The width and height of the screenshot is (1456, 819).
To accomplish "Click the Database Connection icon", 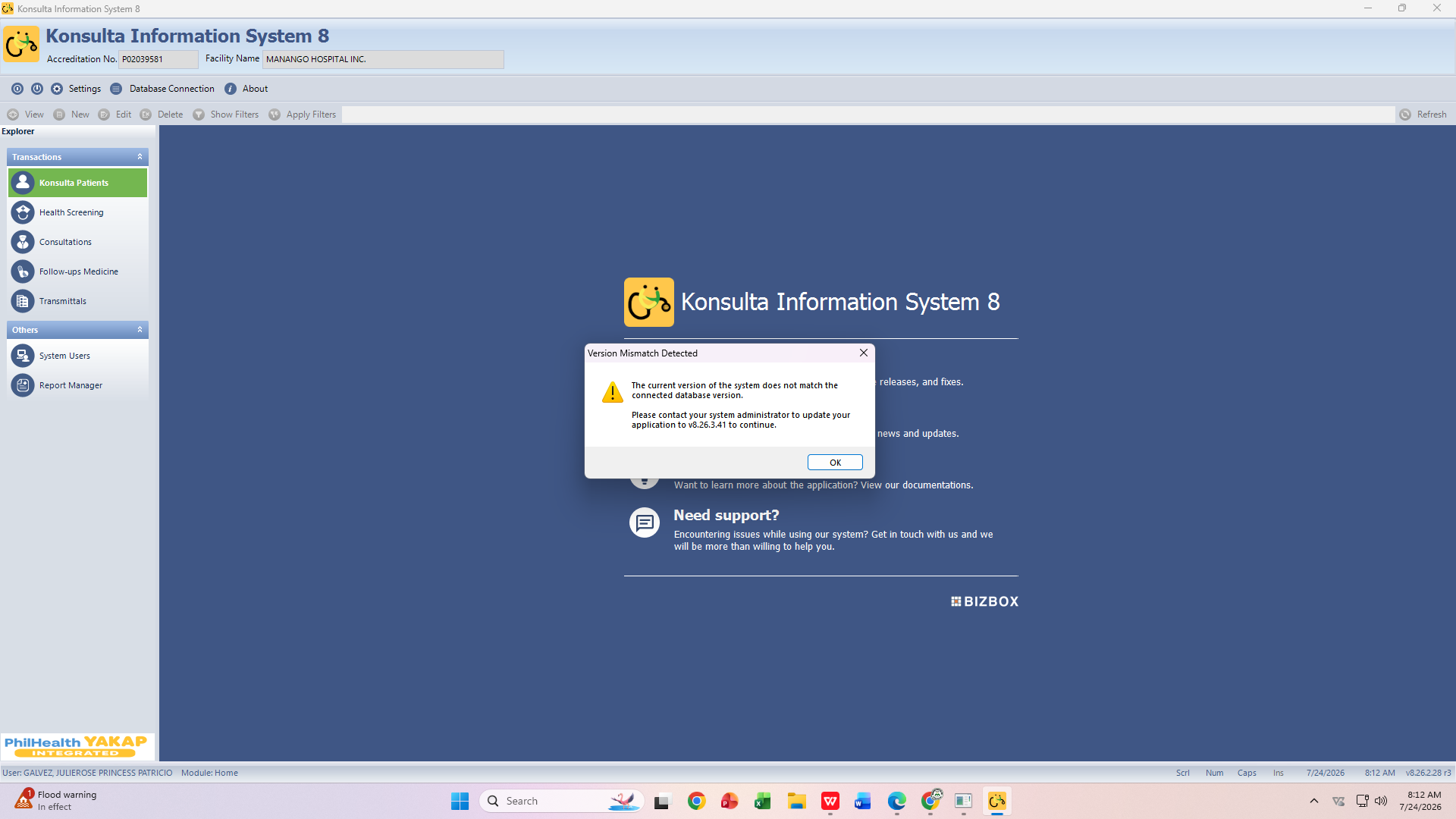I will coord(116,89).
